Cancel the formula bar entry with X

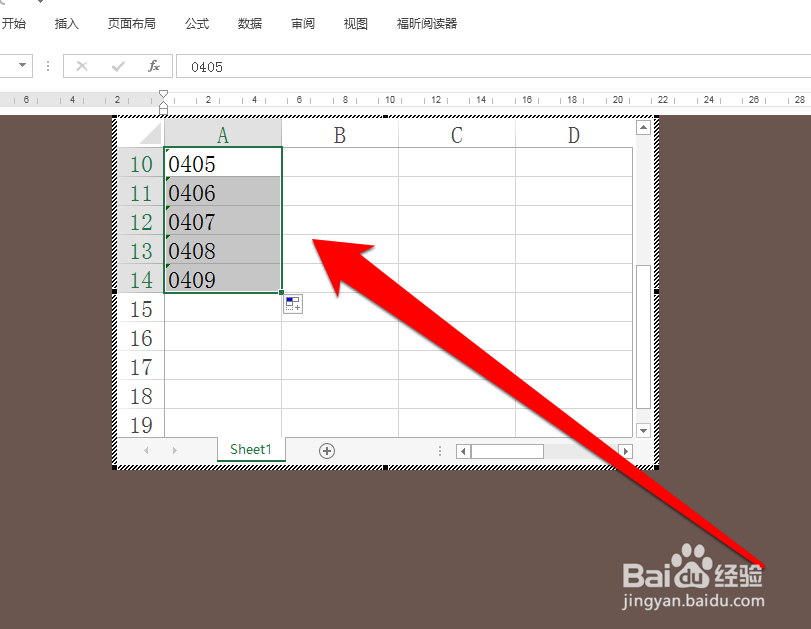click(x=82, y=66)
